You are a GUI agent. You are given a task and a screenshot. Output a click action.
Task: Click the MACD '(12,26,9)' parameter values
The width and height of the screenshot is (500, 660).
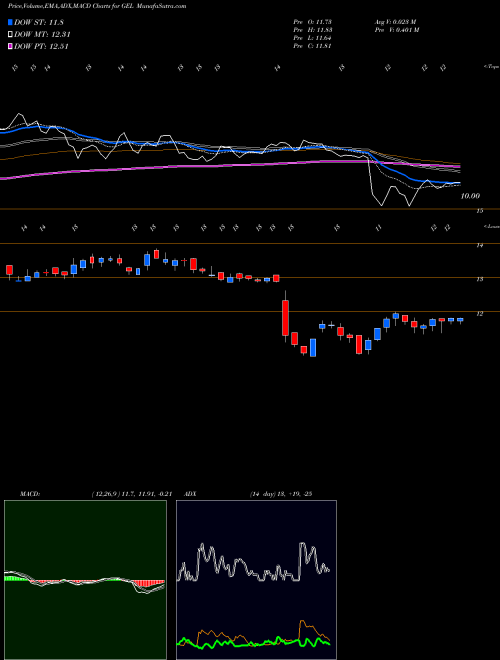[131, 494]
